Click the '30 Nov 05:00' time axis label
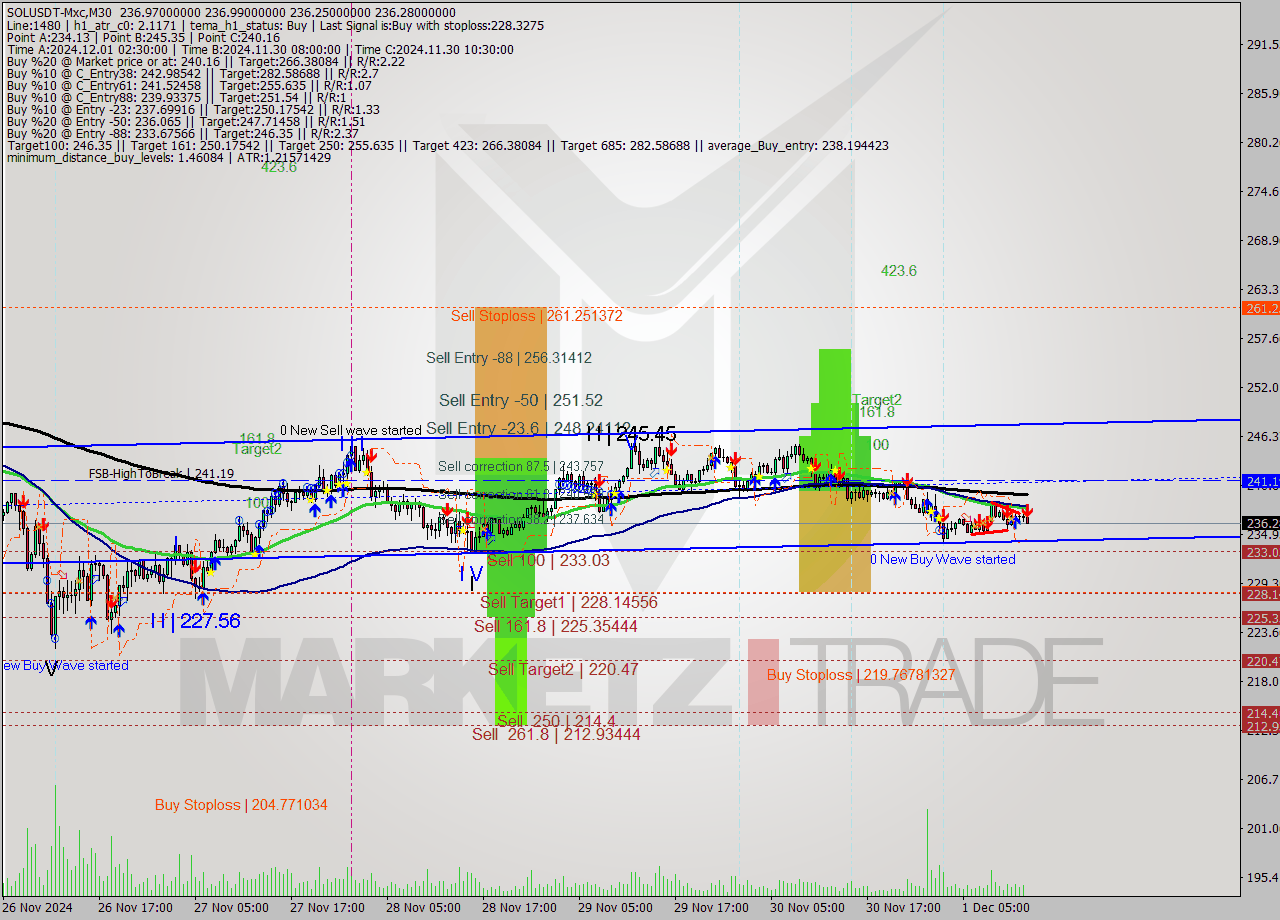1280x920 pixels. pyautogui.click(x=805, y=908)
